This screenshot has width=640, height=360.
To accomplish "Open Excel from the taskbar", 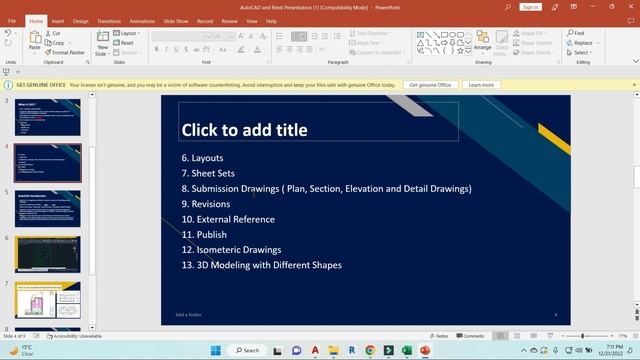I will click(x=407, y=350).
